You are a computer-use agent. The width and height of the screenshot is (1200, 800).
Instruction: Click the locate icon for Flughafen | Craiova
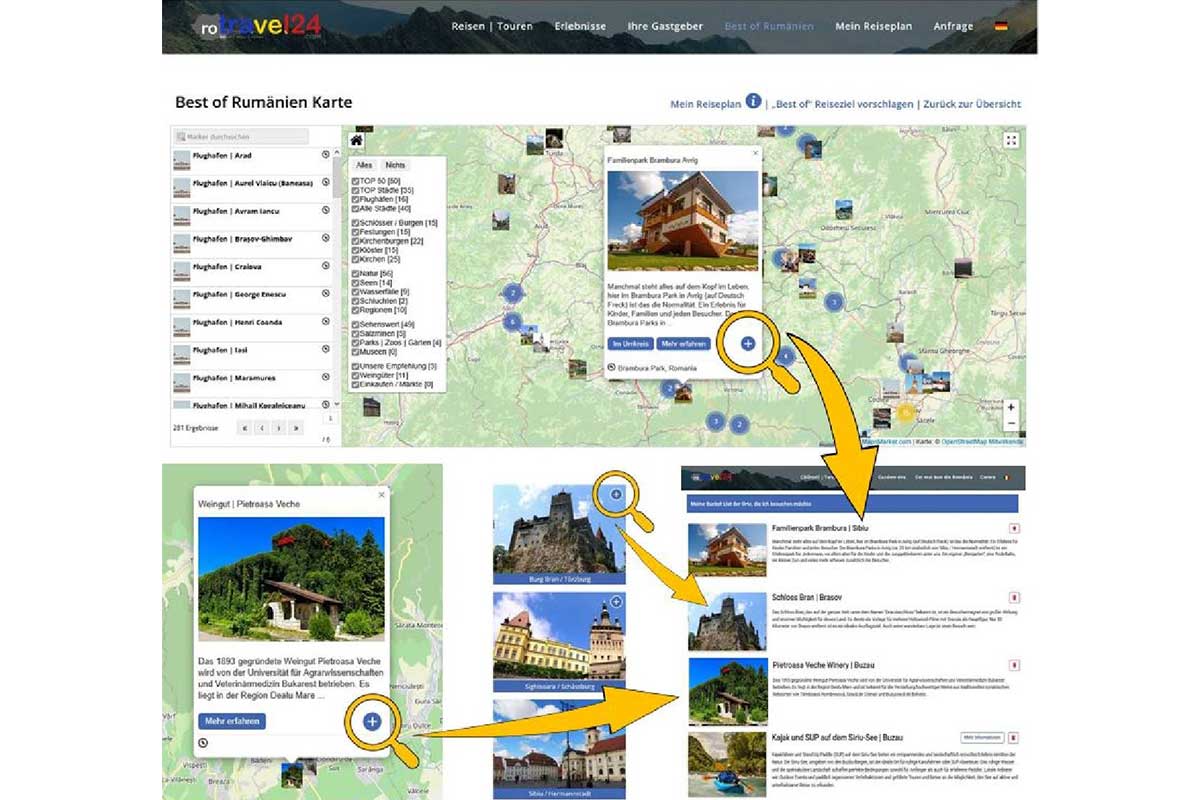pyautogui.click(x=326, y=267)
